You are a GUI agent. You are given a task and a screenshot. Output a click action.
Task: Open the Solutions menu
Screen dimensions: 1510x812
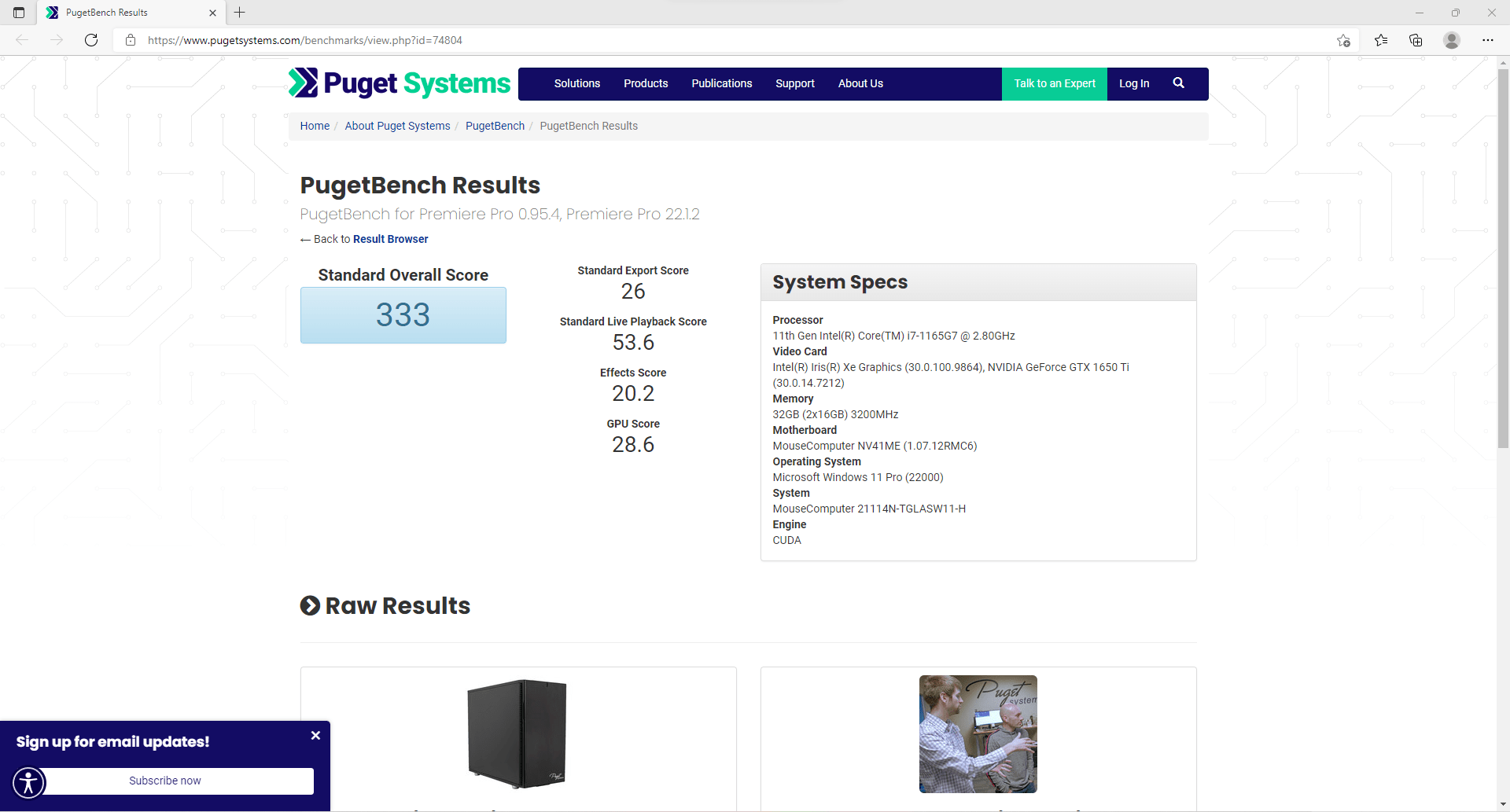click(577, 83)
